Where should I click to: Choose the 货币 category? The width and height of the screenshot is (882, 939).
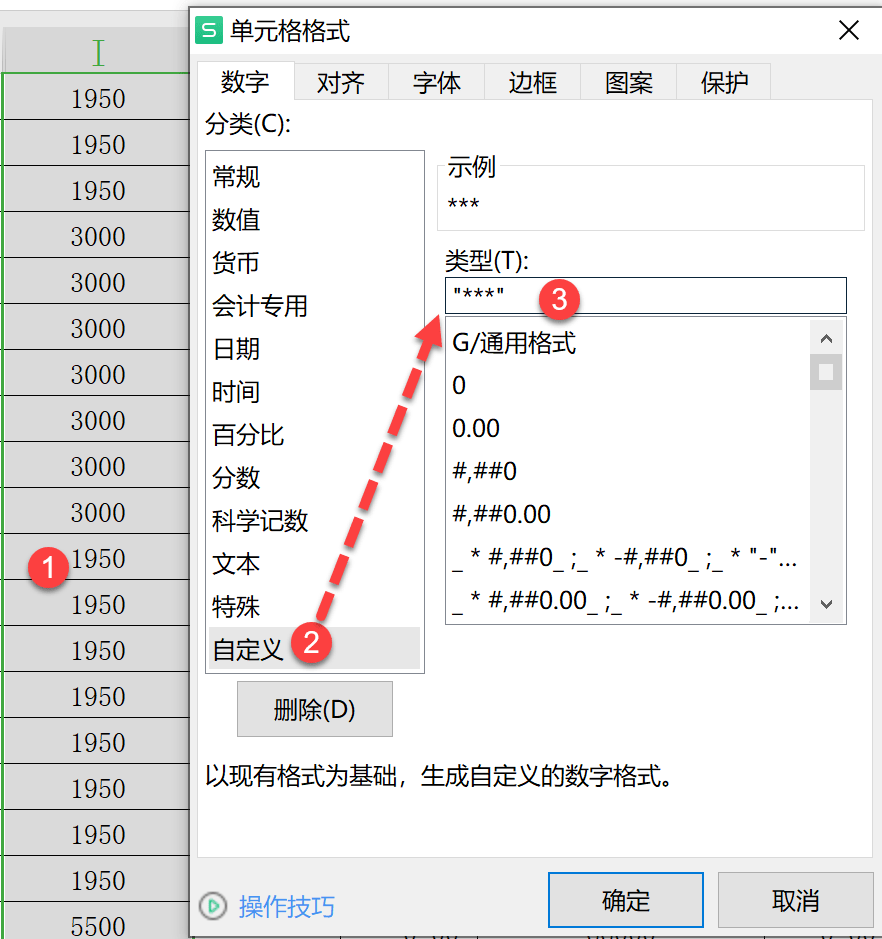click(x=314, y=263)
